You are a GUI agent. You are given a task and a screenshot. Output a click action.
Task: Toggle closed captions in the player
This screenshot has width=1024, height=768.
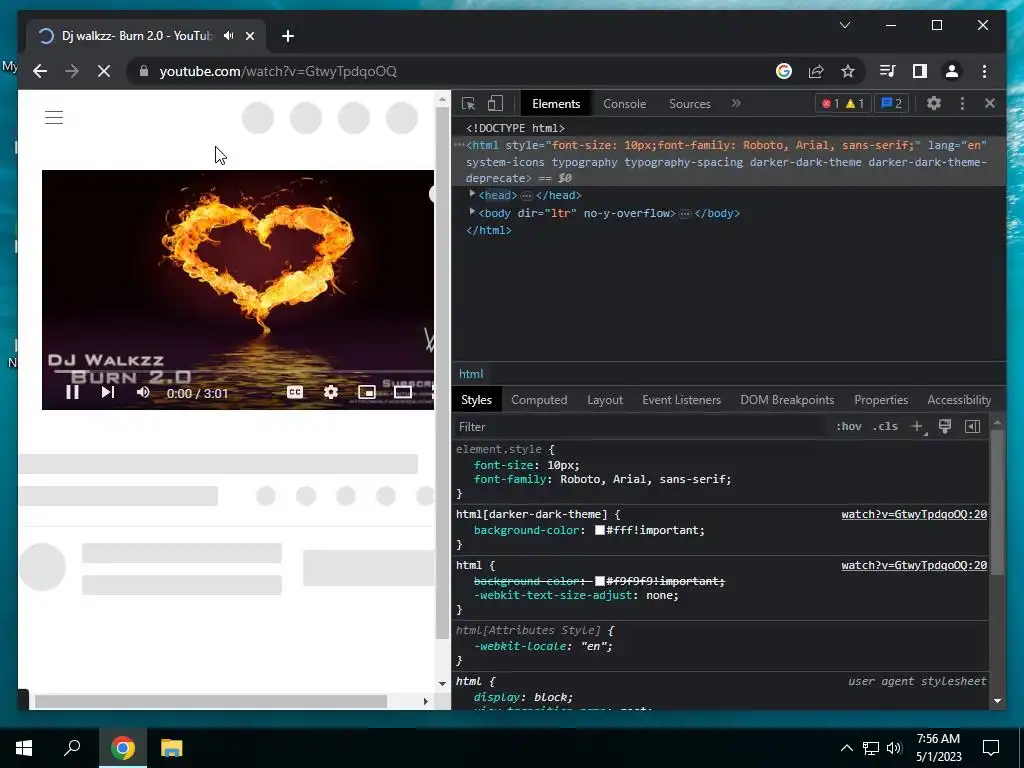(x=295, y=392)
